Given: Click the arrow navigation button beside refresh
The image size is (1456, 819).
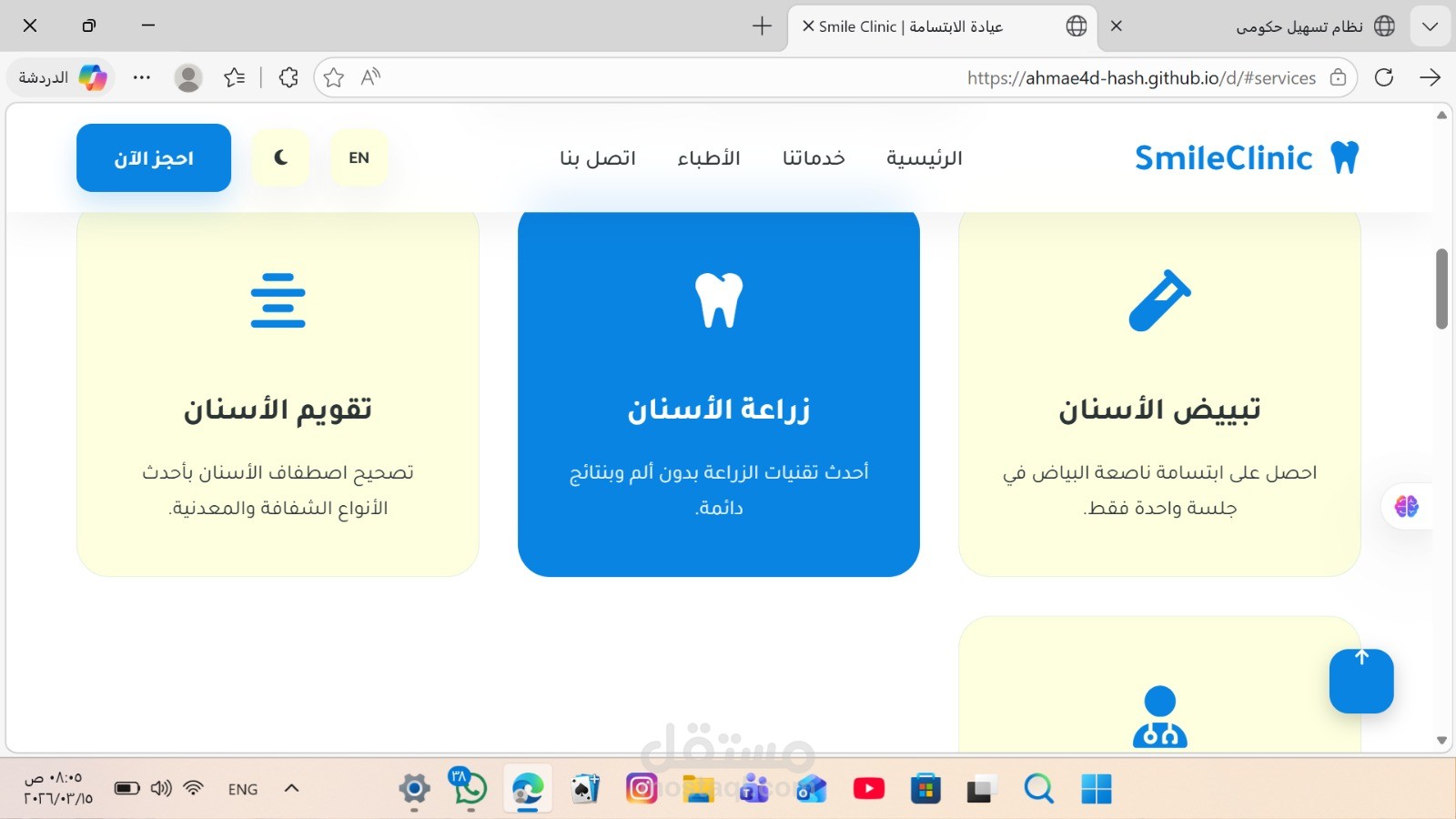Looking at the screenshot, I should (1430, 77).
